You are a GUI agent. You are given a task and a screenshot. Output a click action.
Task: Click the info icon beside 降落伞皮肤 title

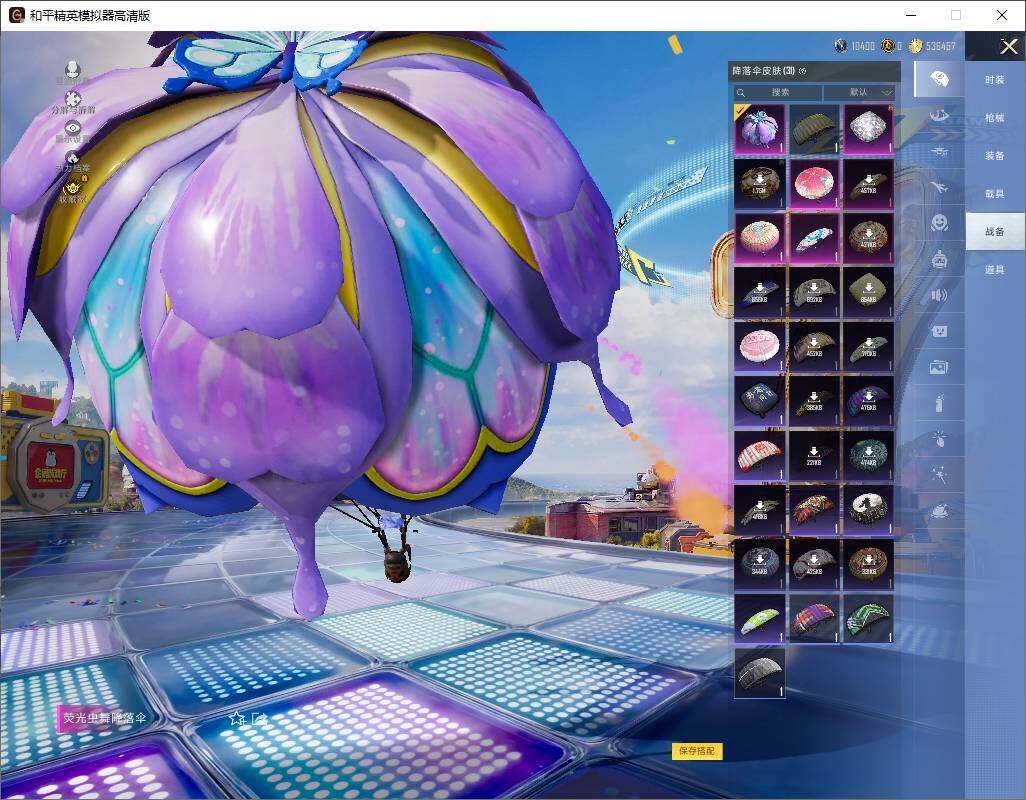pyautogui.click(x=803, y=71)
